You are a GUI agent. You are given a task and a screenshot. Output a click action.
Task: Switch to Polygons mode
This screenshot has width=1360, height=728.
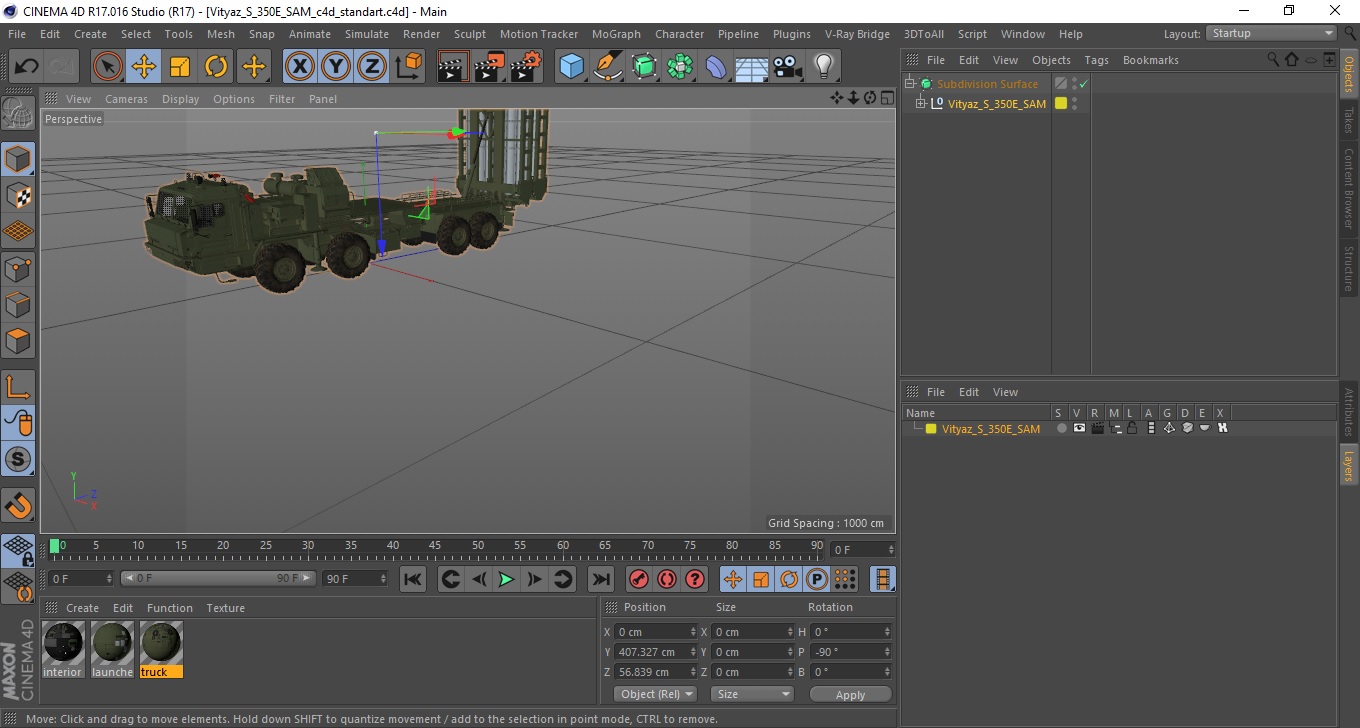(18, 340)
